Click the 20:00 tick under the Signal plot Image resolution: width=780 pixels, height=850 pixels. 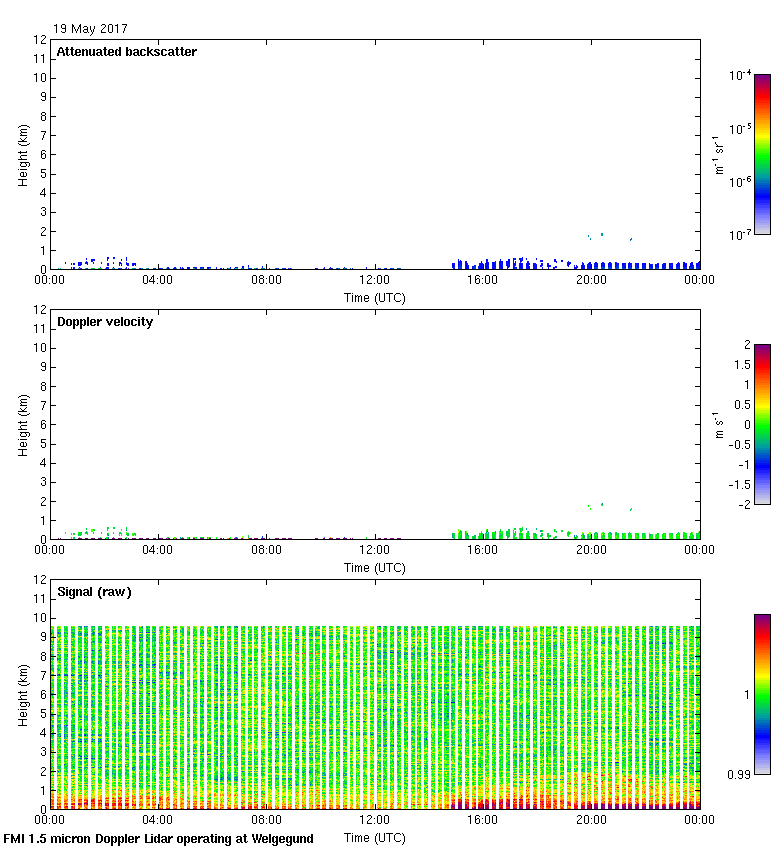591,821
